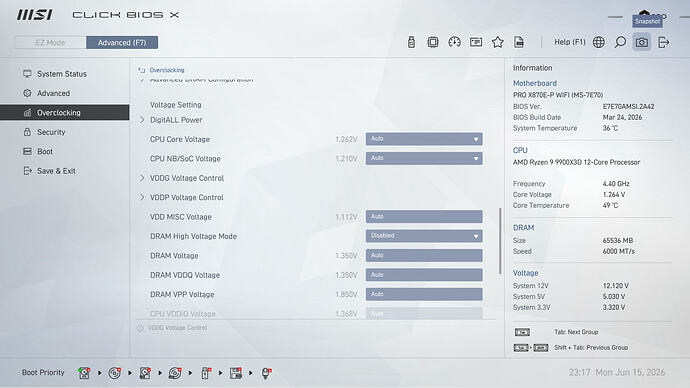Click the 1.210V NB/SoC reading
This screenshot has height=388, width=690.
346,159
